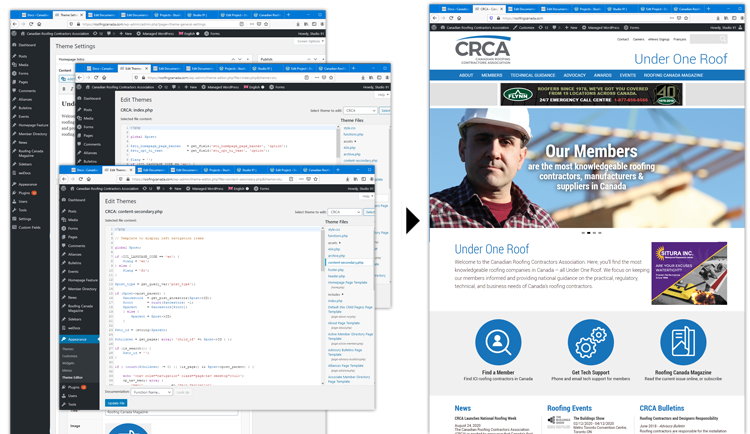Open theme select dropdown in index.php window
This screenshot has width=750, height=434.
coord(360,111)
